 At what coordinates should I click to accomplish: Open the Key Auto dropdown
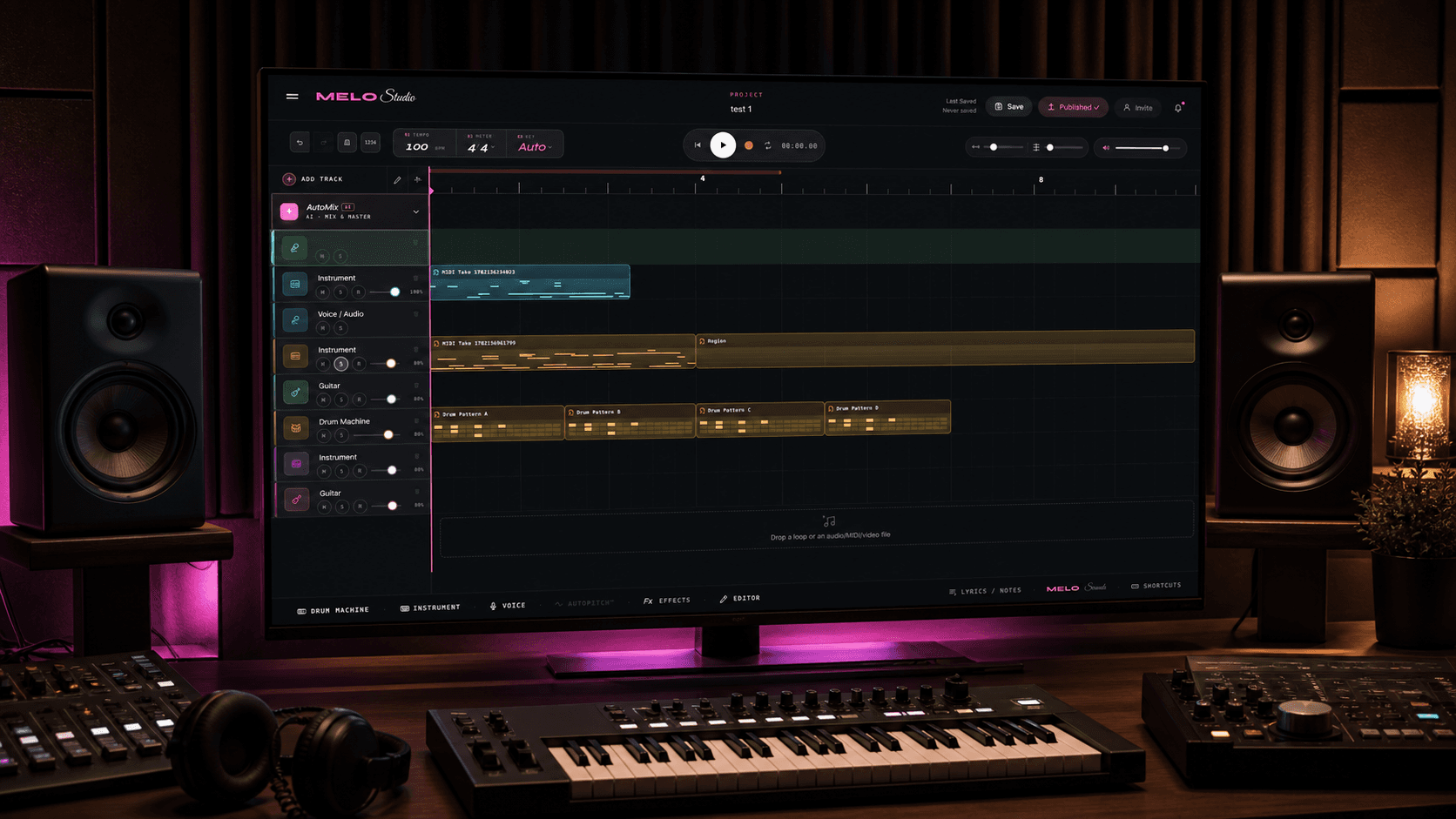pyautogui.click(x=535, y=144)
